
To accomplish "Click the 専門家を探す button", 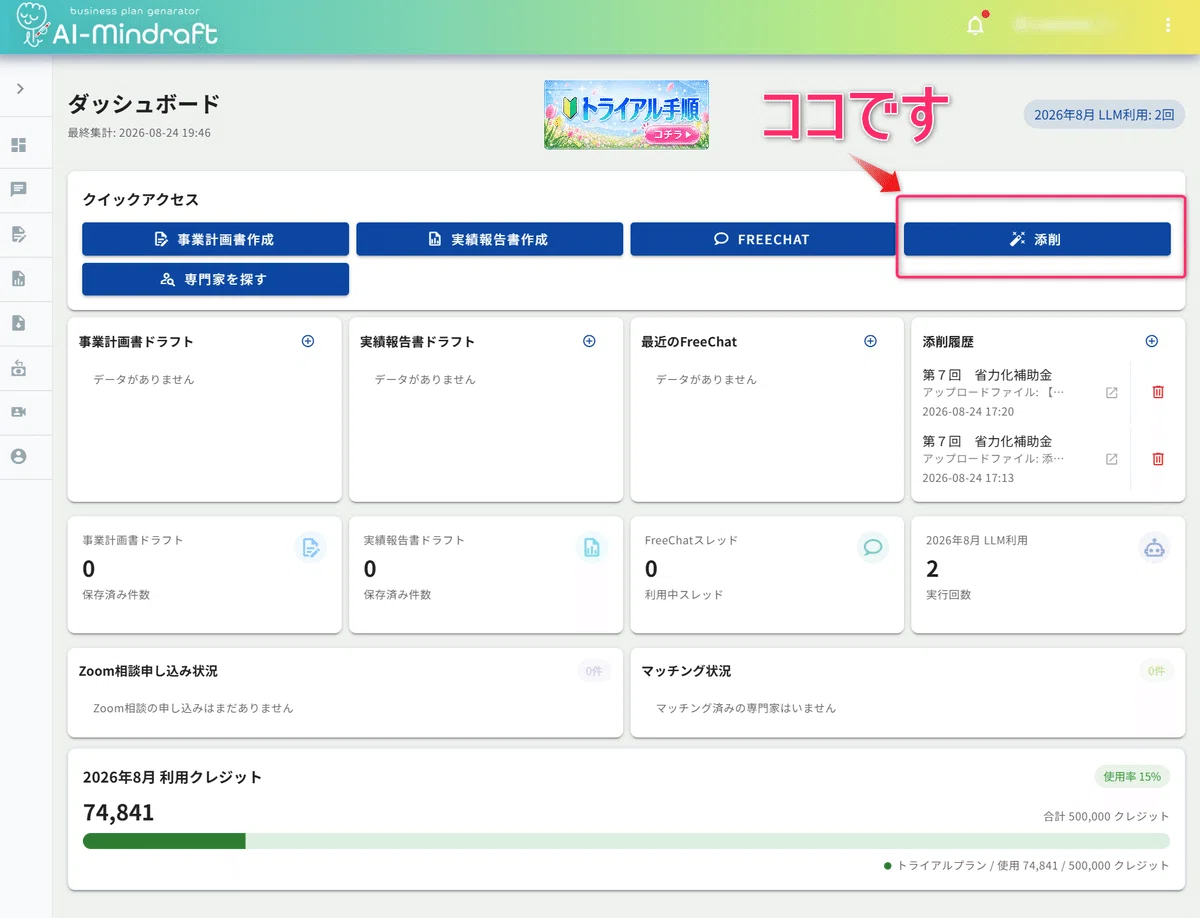I will tap(215, 279).
